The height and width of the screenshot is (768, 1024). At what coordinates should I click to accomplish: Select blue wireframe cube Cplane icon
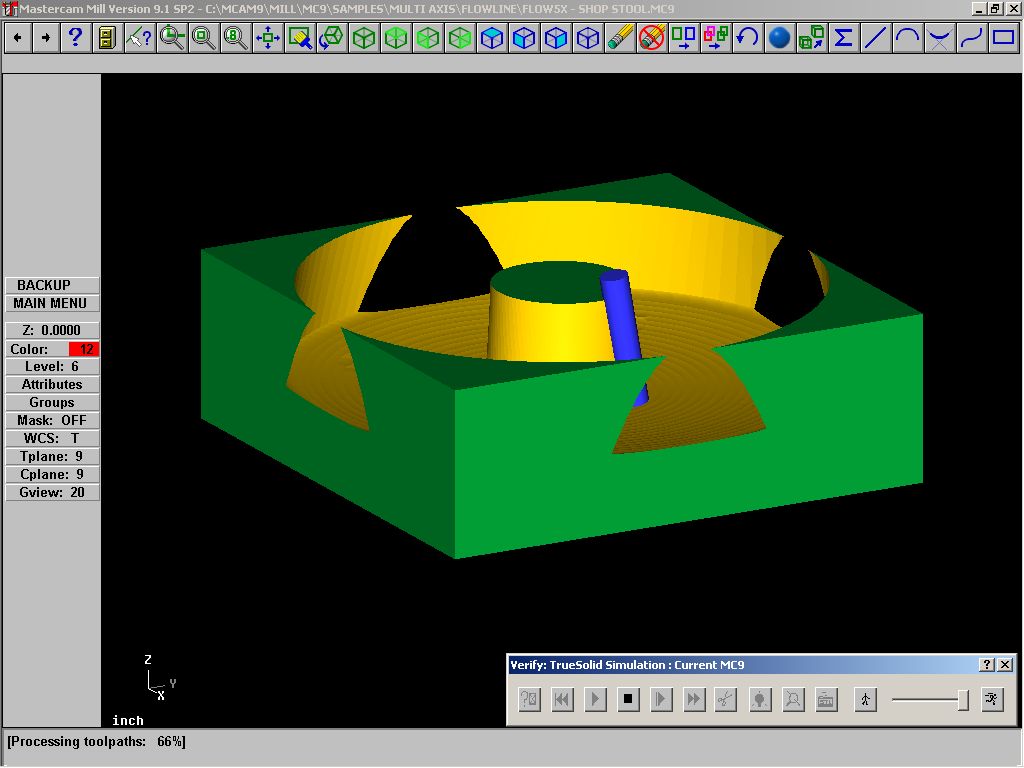(x=587, y=38)
